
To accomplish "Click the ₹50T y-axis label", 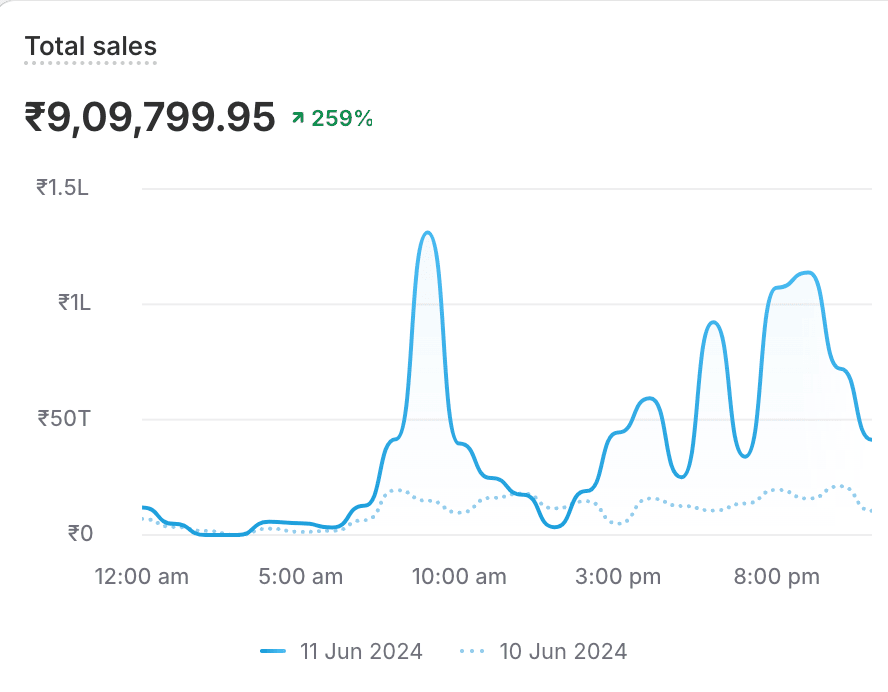I will click(64, 418).
